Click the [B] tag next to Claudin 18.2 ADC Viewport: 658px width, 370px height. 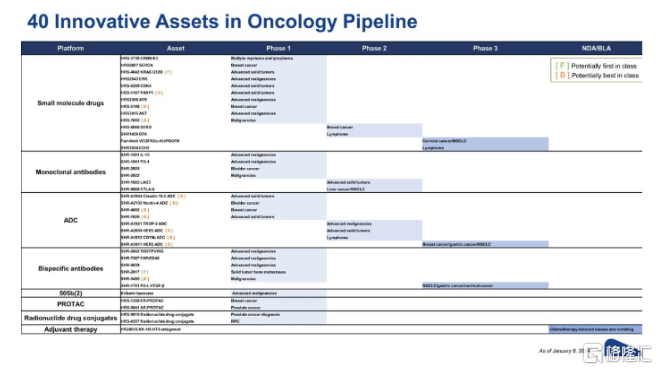[x=181, y=196]
